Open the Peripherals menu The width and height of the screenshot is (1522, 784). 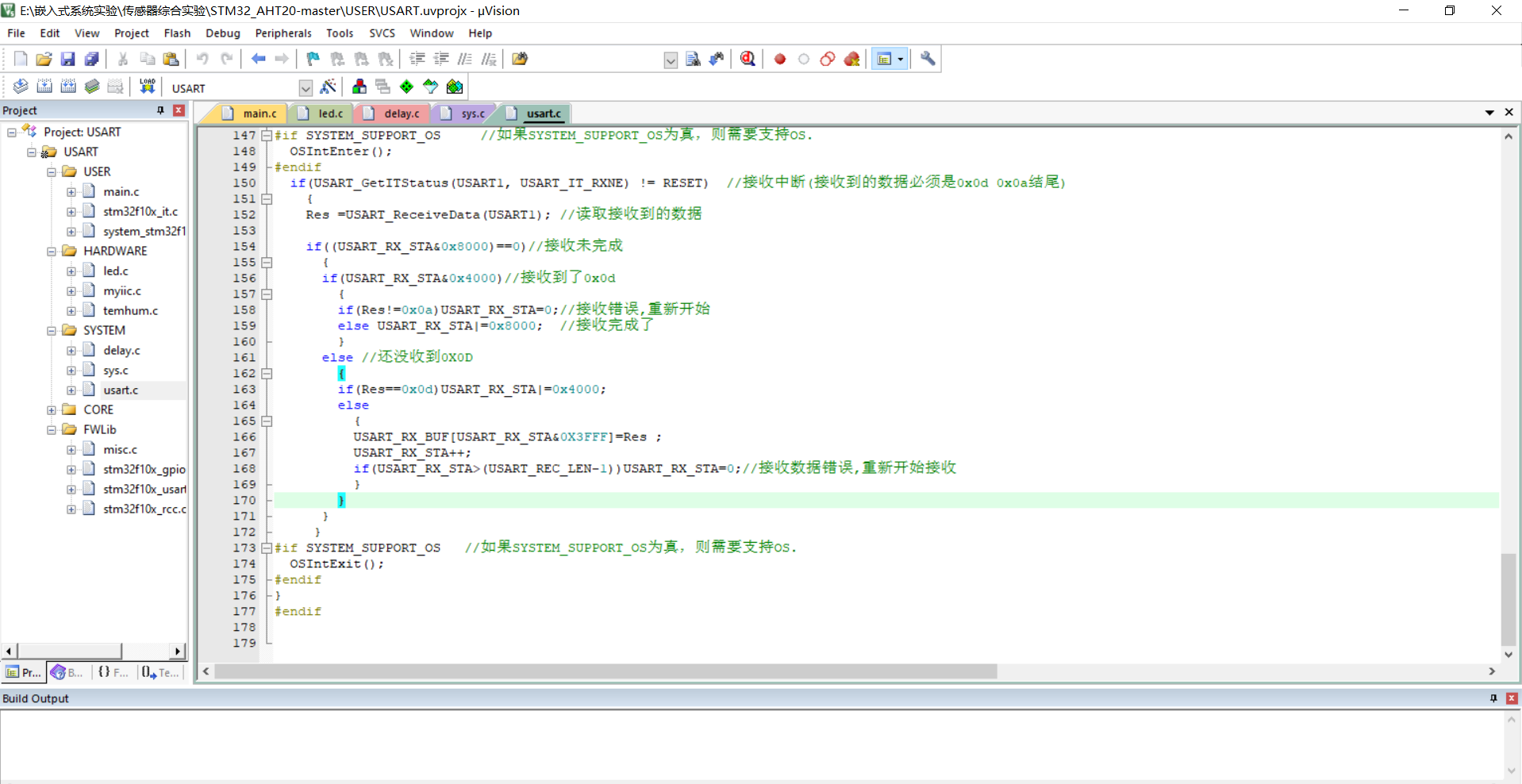(x=283, y=33)
